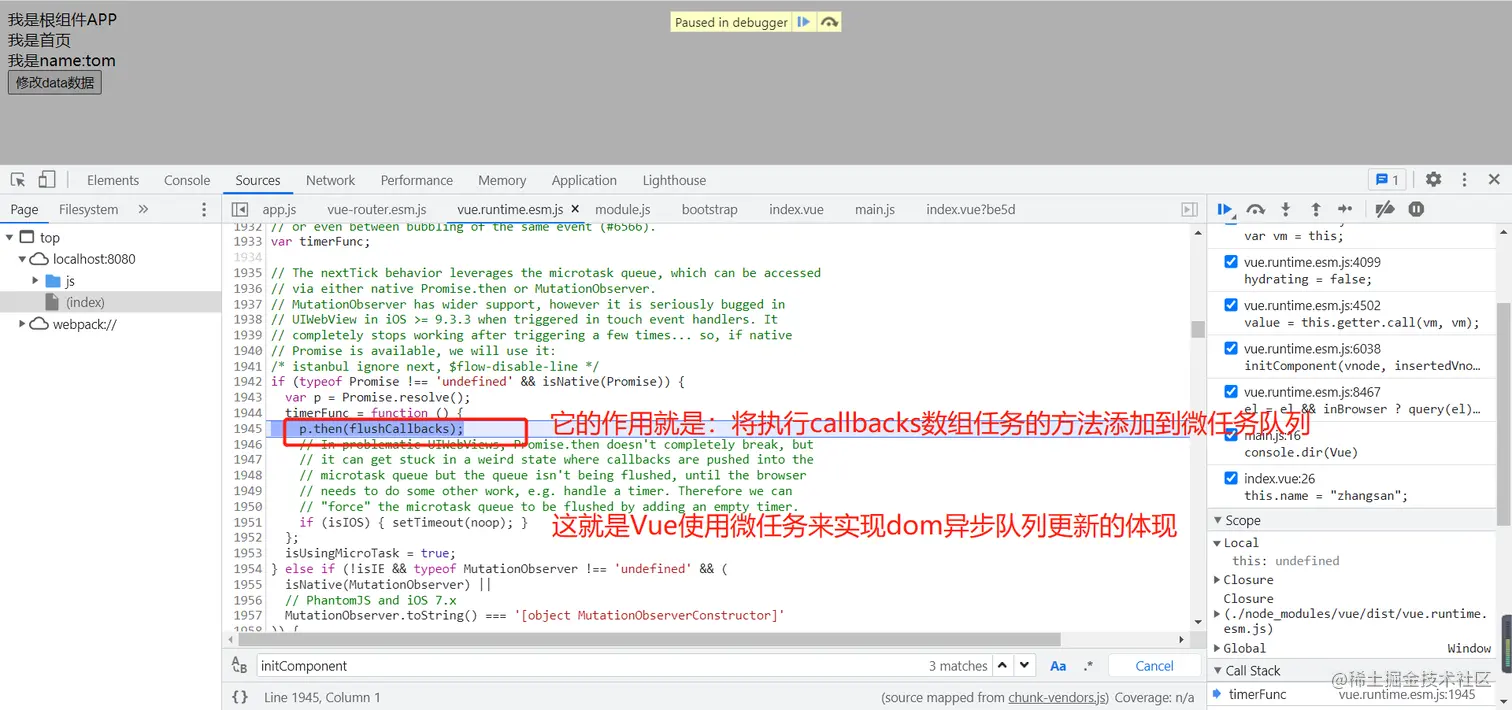Open the Lighthouse panel
The width and height of the screenshot is (1512, 710).
coord(674,180)
